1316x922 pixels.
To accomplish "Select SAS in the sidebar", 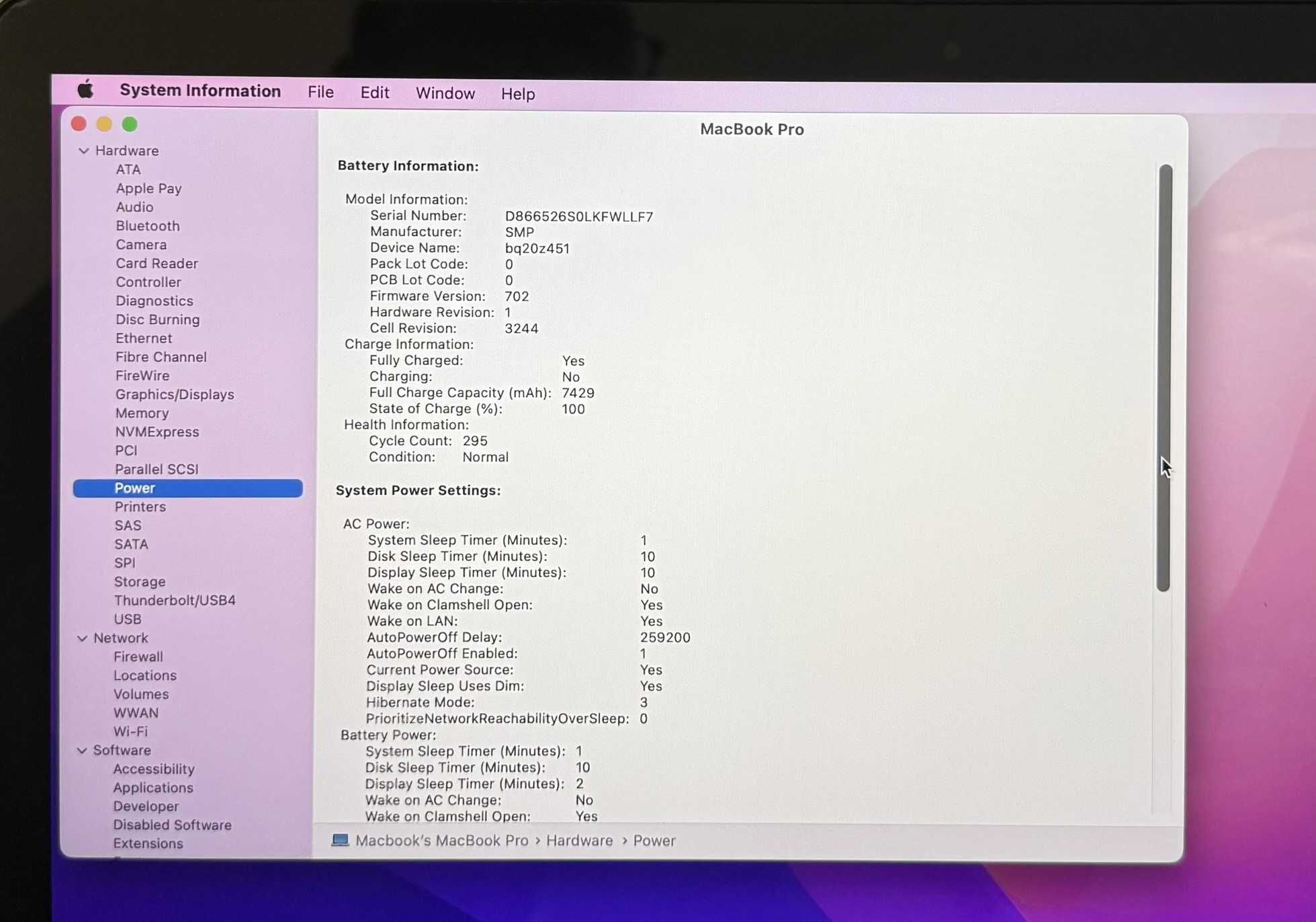I will 128,526.
